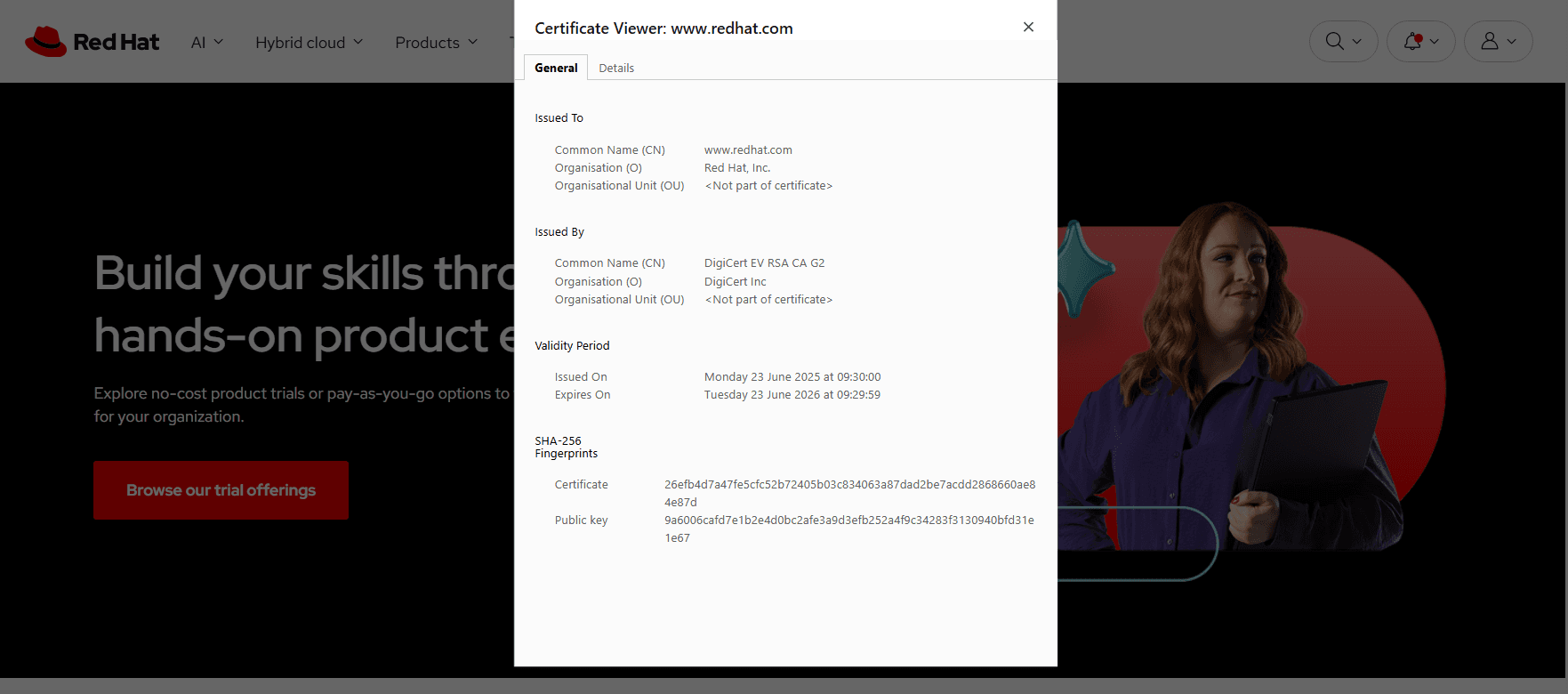Select the Issued On date value
The width and height of the screenshot is (1568, 694).
pyautogui.click(x=792, y=376)
